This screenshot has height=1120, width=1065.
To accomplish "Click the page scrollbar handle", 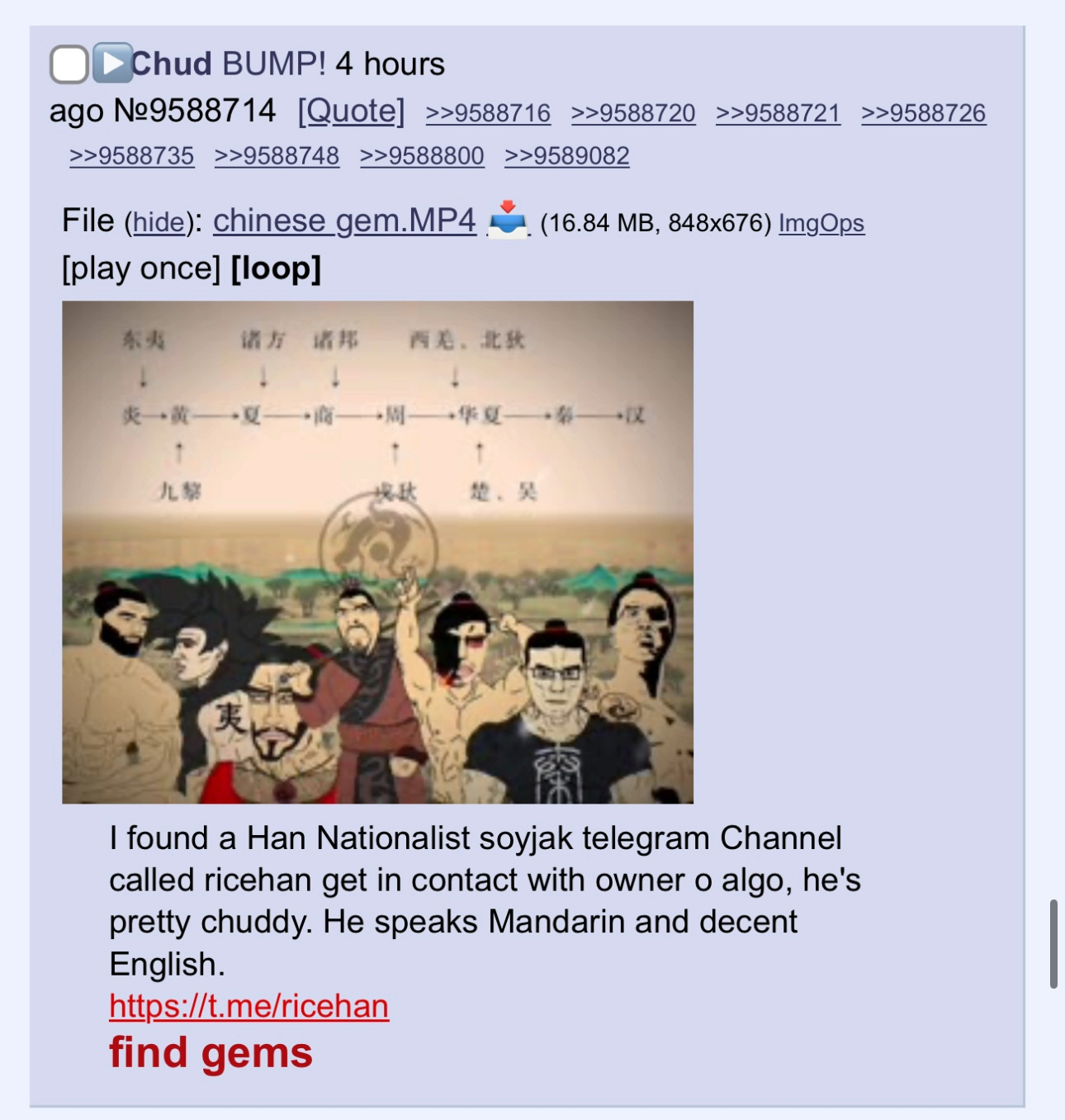I will [1053, 944].
